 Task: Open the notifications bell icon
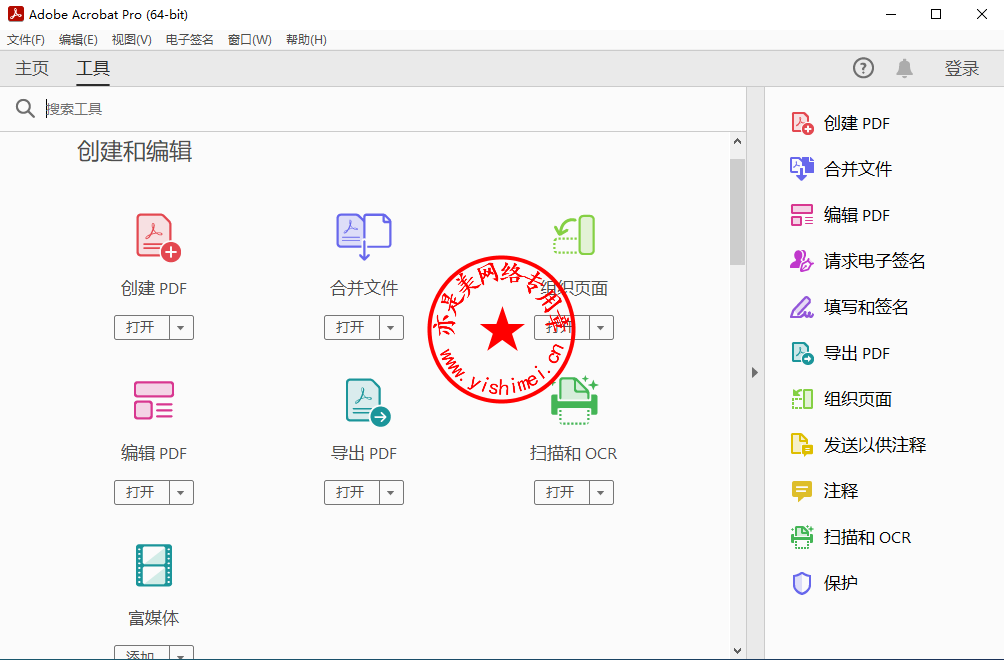[904, 68]
